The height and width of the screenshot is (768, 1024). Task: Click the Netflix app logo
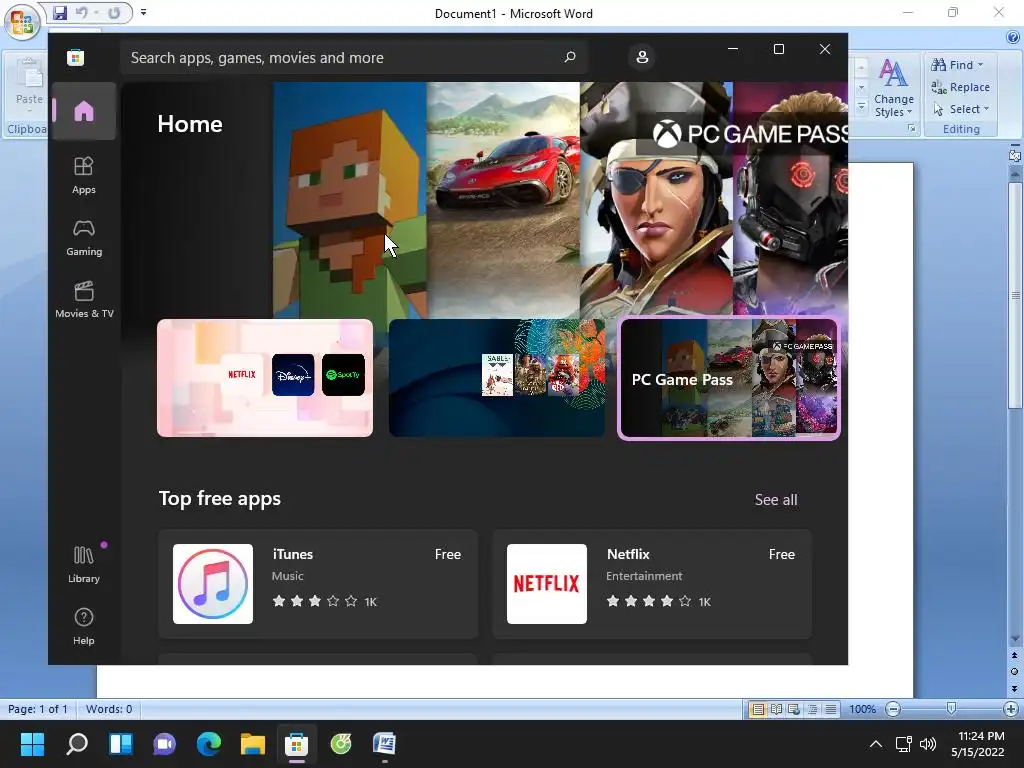[x=547, y=584]
